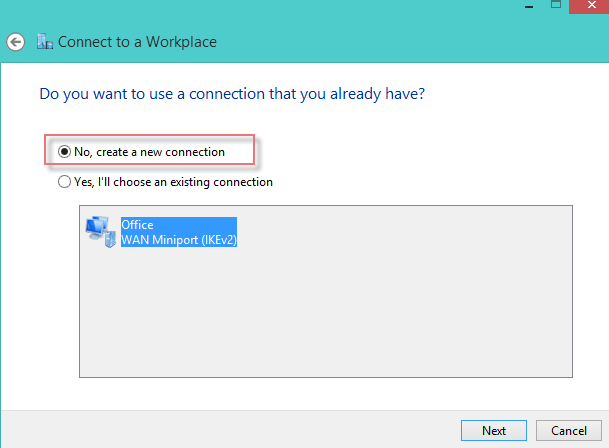
Task: Select the 'No, create a new connection' radio button
Action: click(64, 152)
